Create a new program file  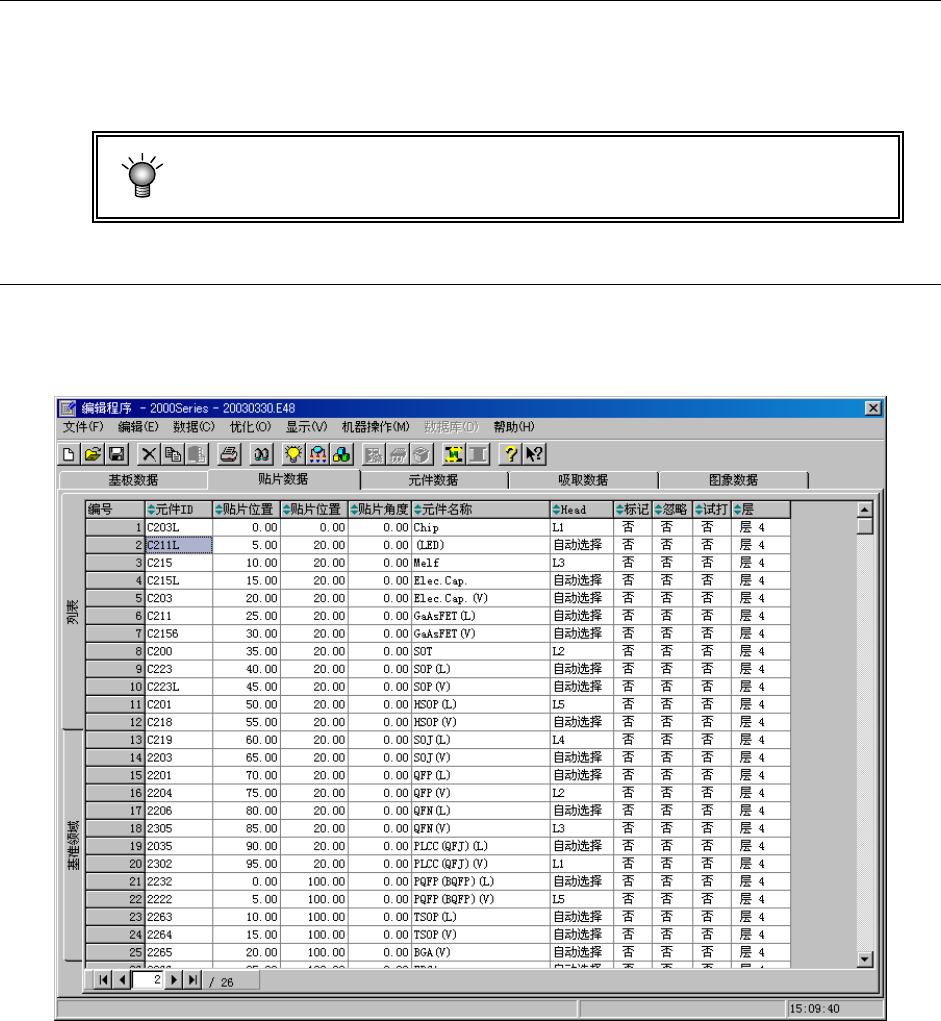point(68,454)
